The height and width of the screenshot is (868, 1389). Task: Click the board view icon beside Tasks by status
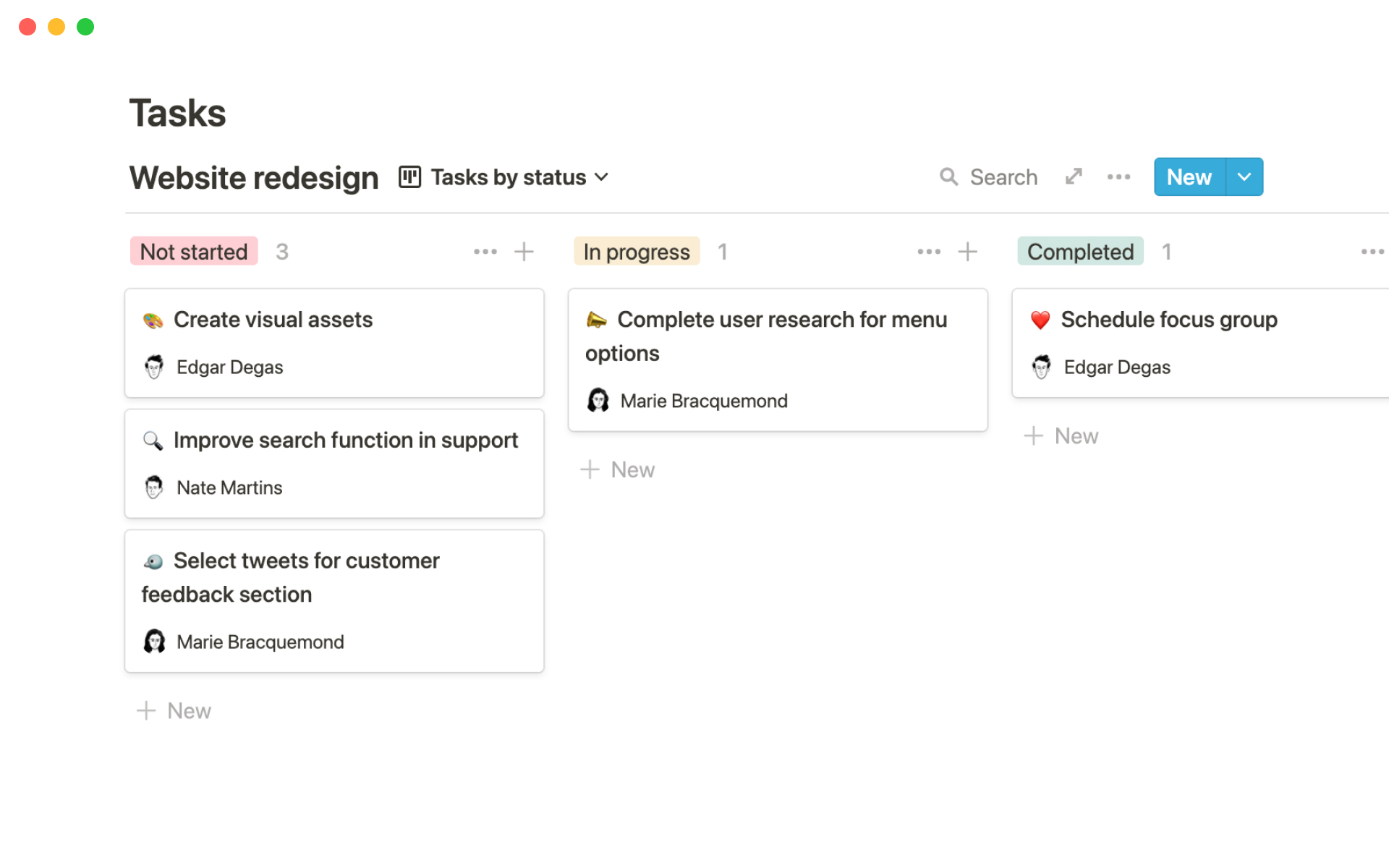point(409,177)
